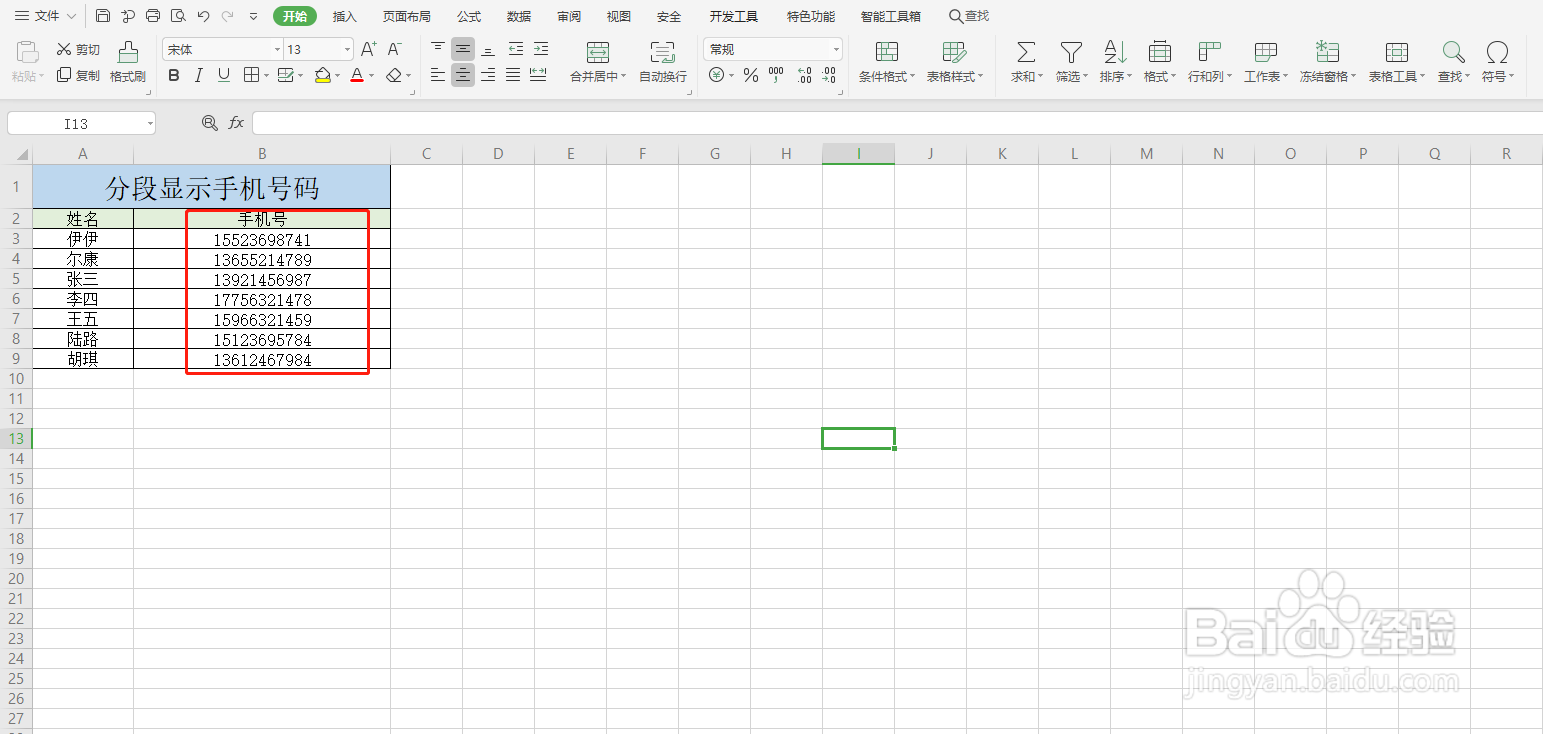Click the decrease decimal places icon

(x=828, y=75)
